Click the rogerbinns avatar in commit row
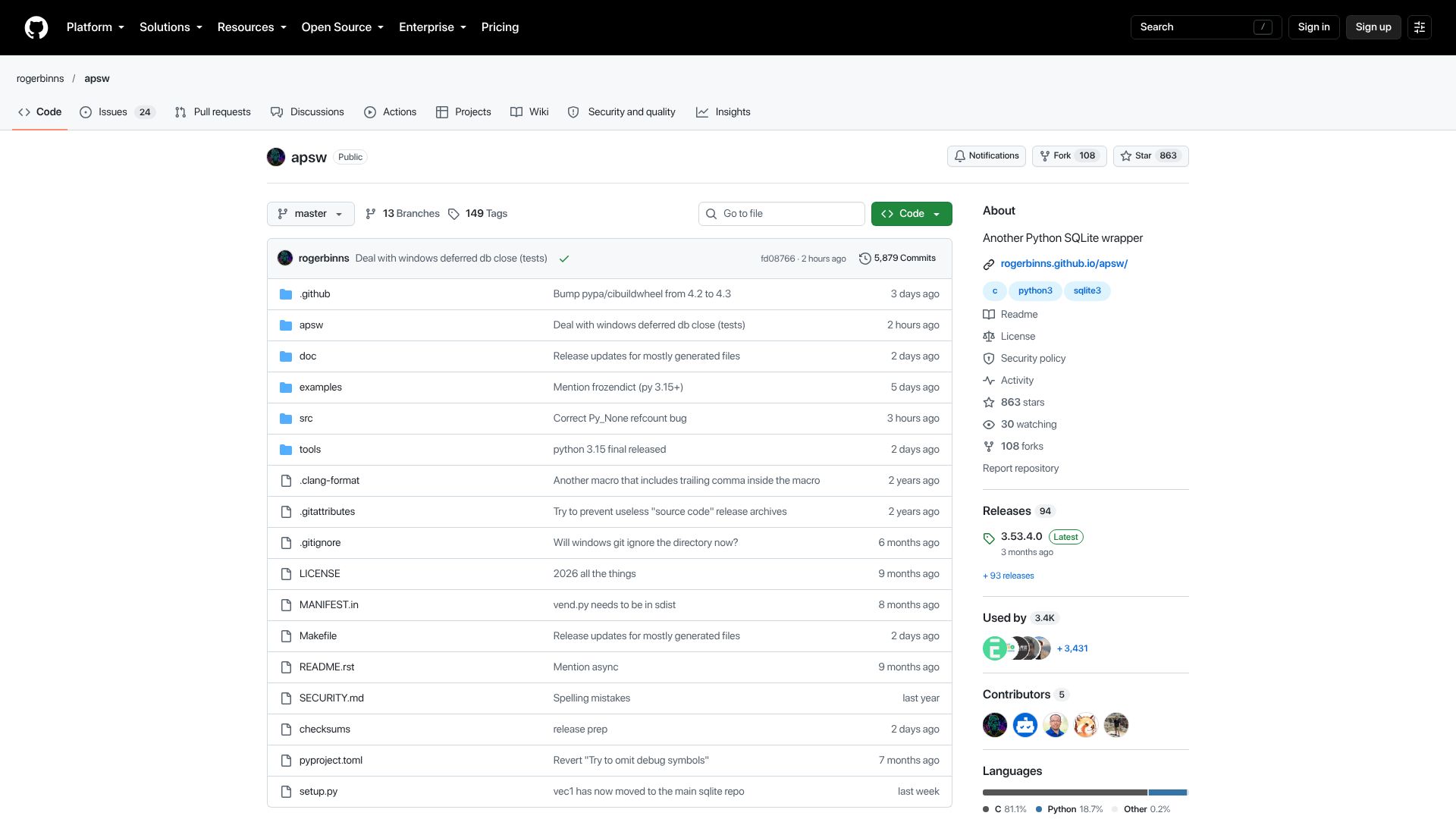Image resolution: width=1456 pixels, height=819 pixels. tap(285, 258)
